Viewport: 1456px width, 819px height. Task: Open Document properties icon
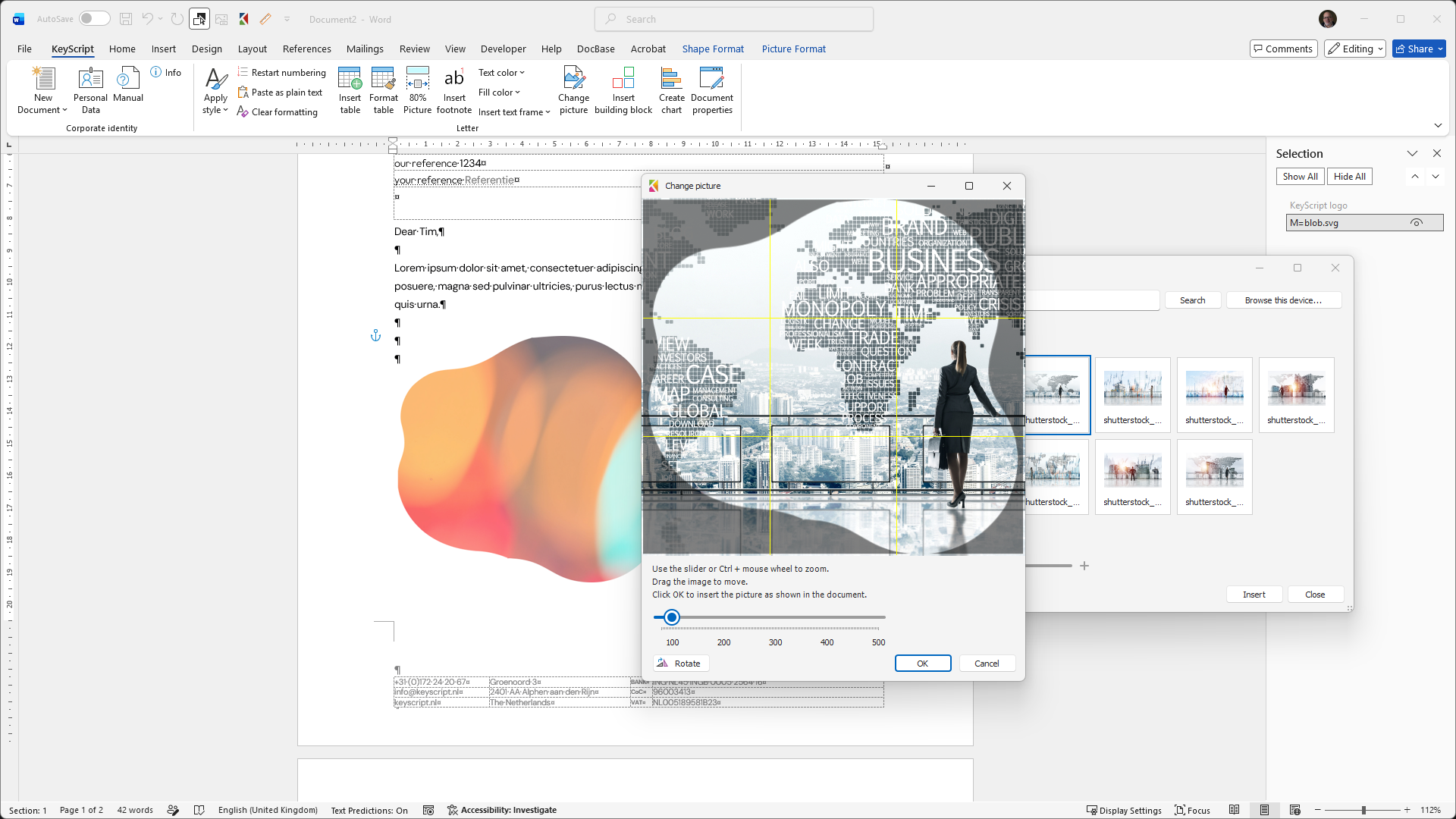pos(712,90)
